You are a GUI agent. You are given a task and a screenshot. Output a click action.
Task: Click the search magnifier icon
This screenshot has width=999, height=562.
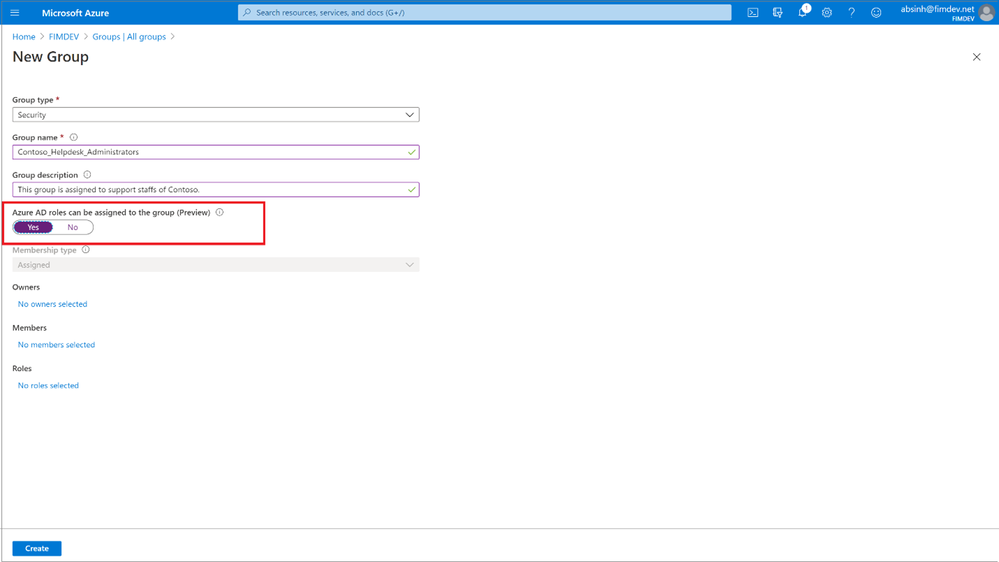pos(247,12)
